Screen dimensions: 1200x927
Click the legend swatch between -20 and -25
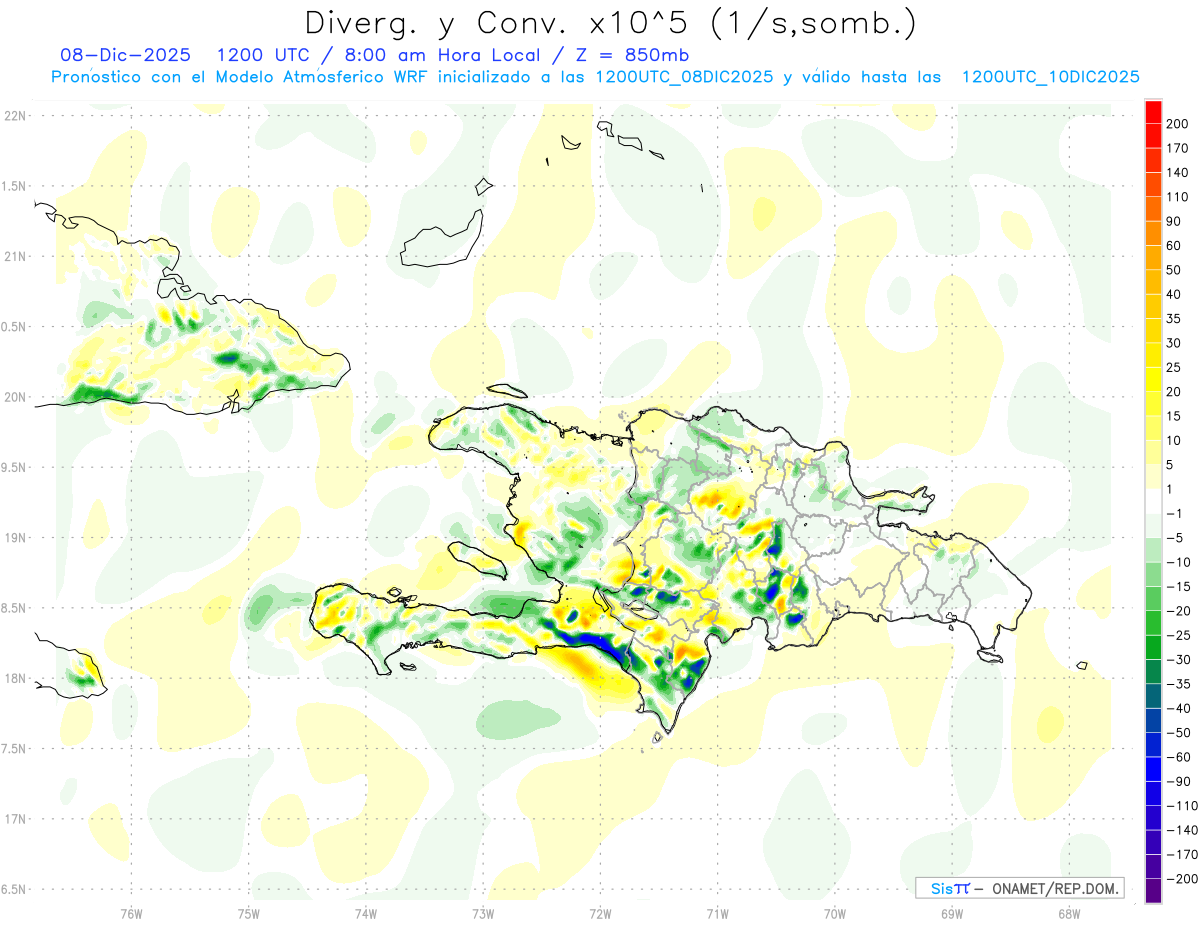(x=1153, y=623)
